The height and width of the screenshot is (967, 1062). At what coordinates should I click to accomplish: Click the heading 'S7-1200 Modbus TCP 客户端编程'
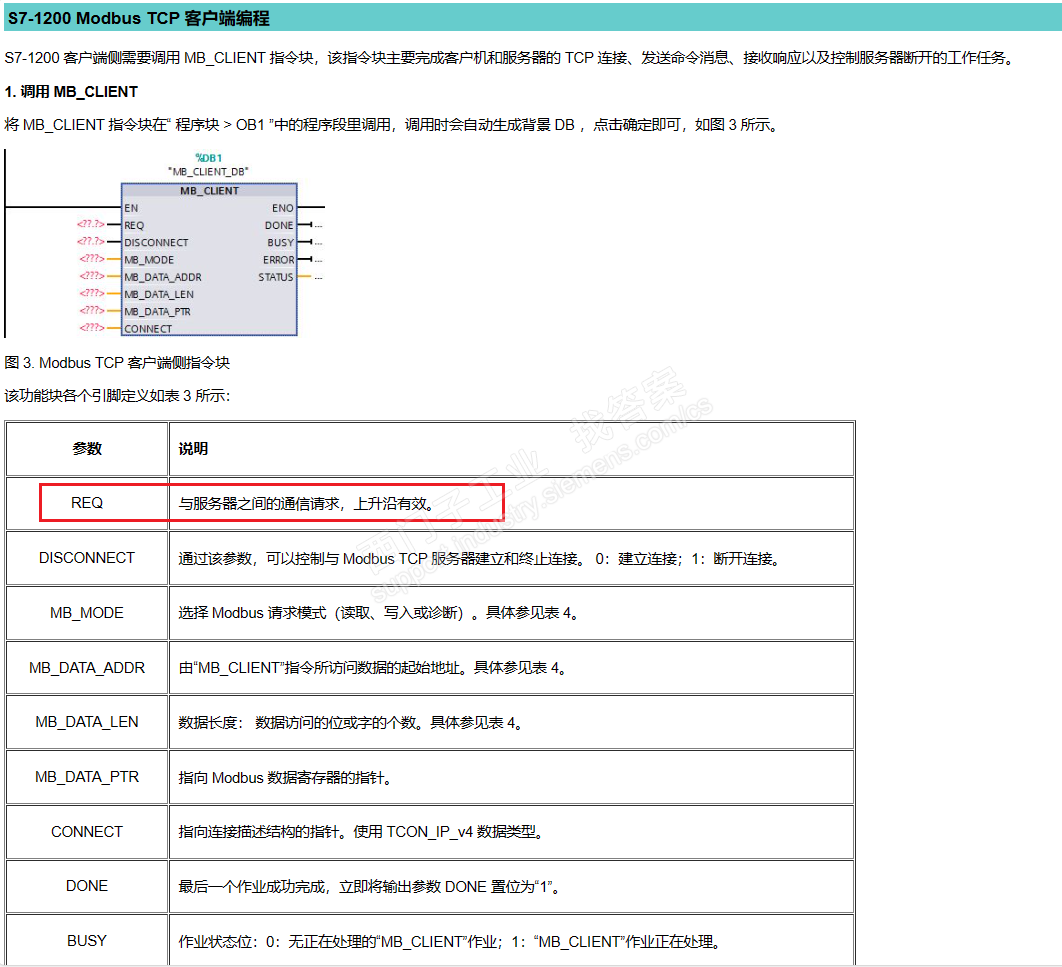(x=138, y=18)
